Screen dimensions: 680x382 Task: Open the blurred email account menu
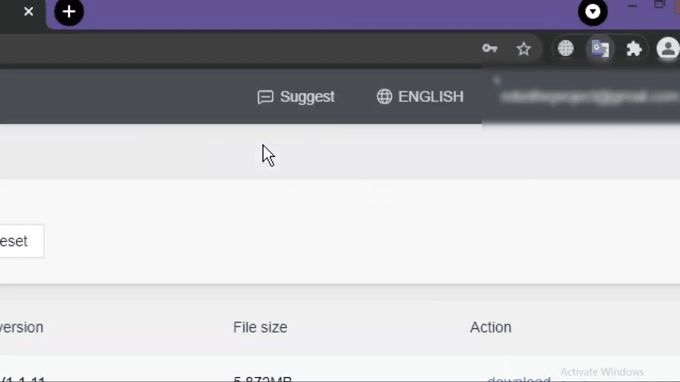(589, 97)
